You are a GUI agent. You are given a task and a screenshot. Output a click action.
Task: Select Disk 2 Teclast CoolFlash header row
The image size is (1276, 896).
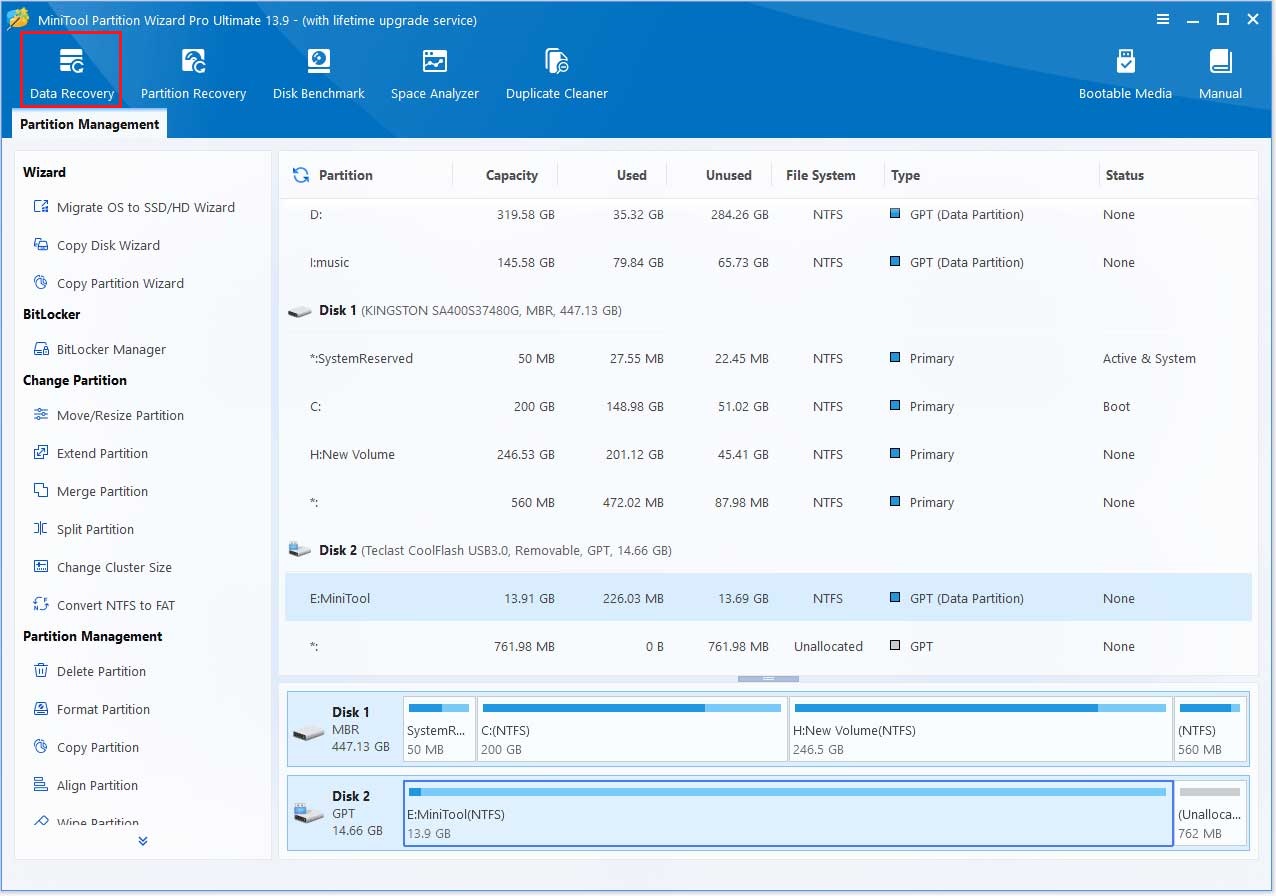click(768, 550)
